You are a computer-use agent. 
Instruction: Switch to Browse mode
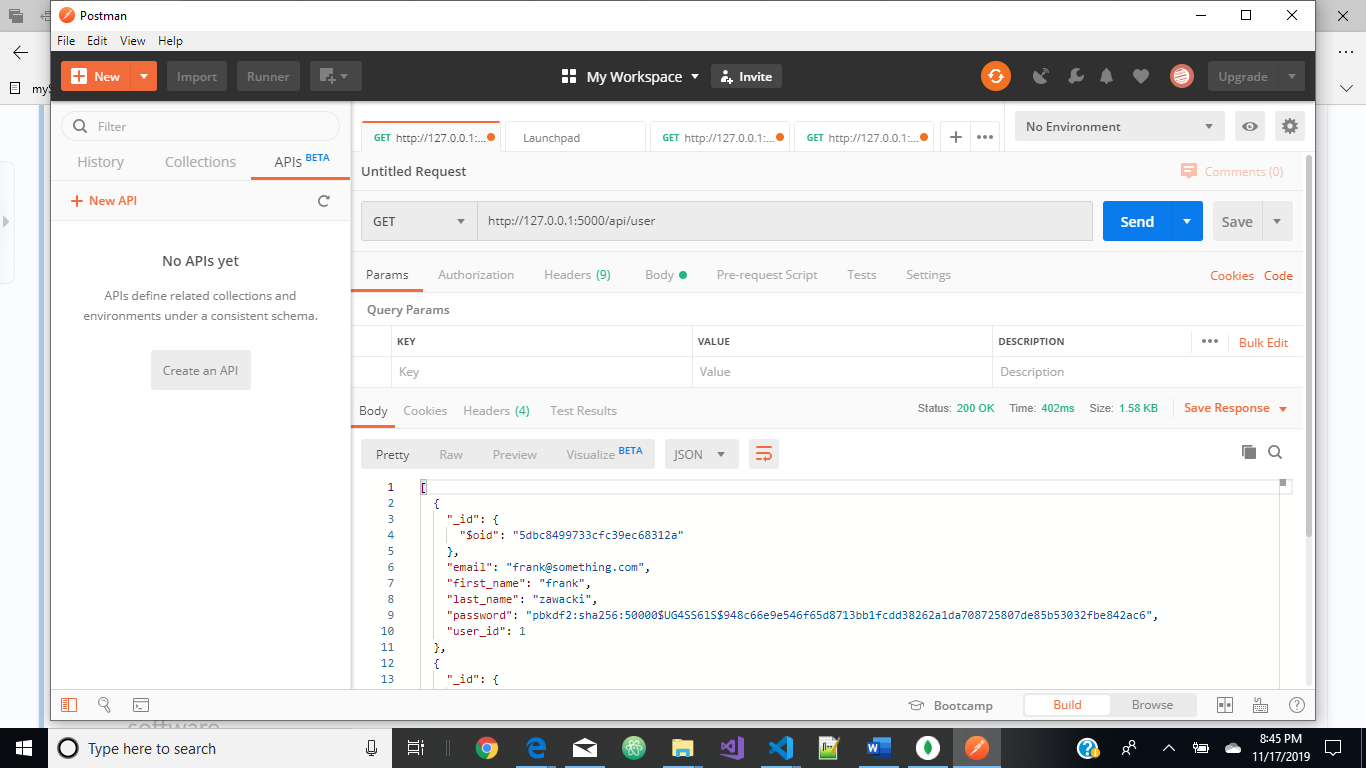1152,705
